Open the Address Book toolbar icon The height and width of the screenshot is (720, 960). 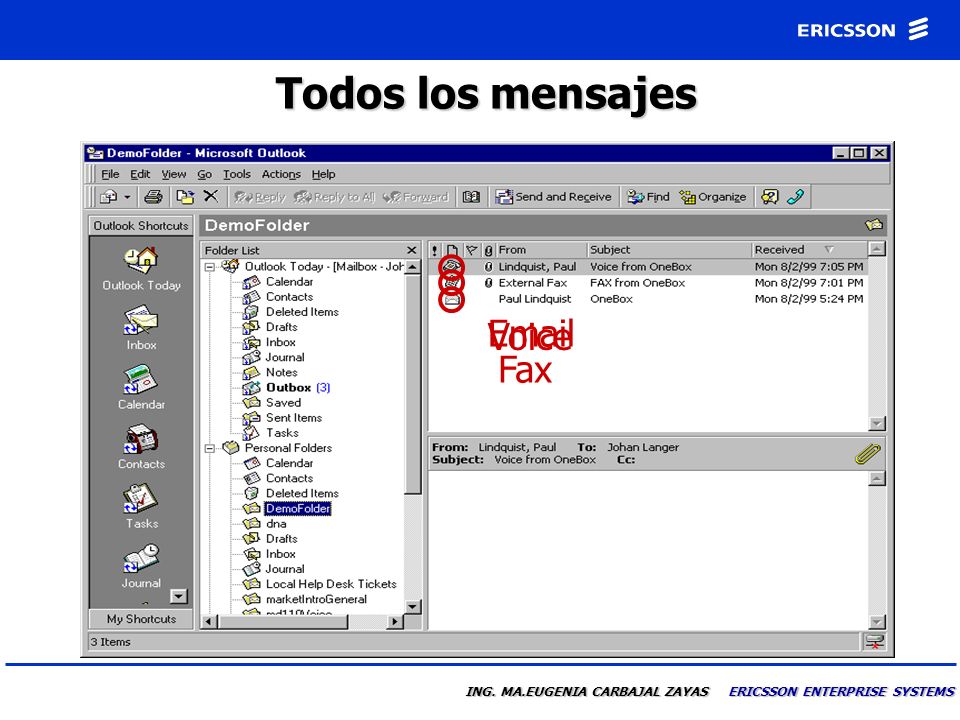click(x=471, y=197)
